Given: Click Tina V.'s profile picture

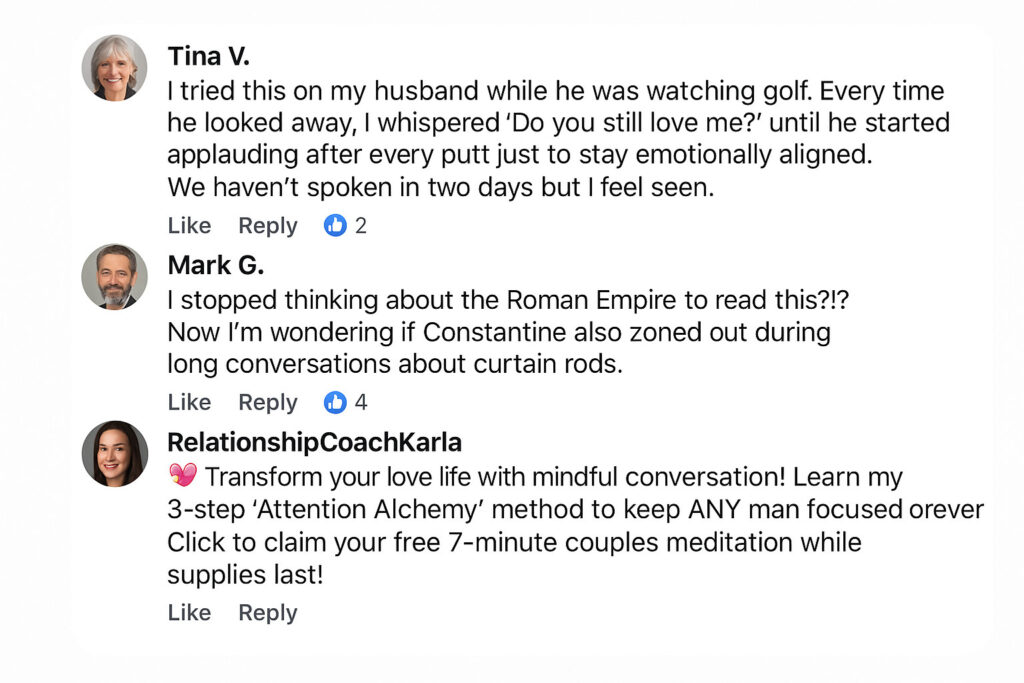Looking at the screenshot, I should point(114,68).
